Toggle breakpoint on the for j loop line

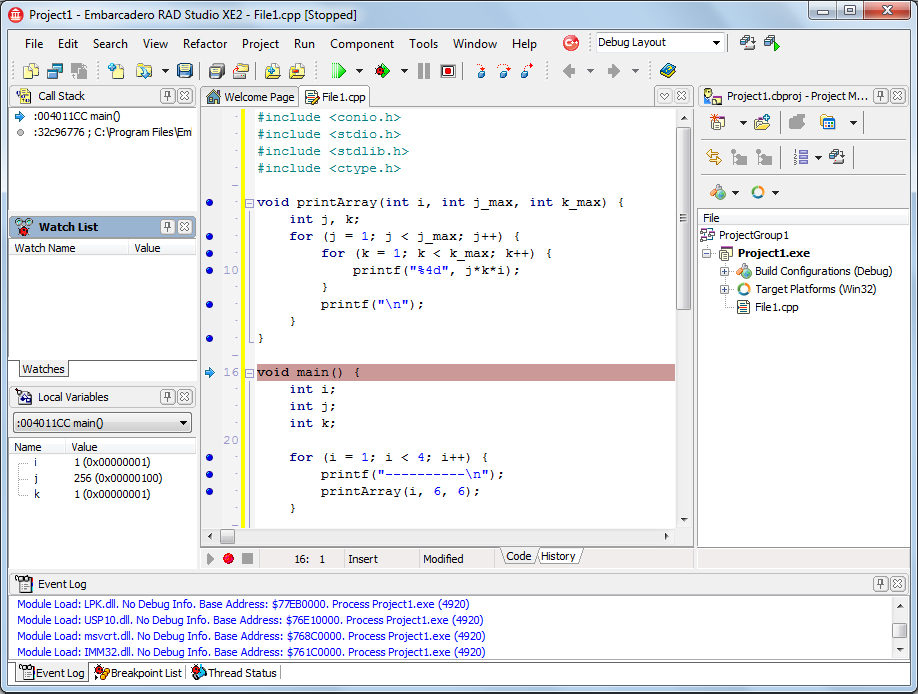pos(210,237)
